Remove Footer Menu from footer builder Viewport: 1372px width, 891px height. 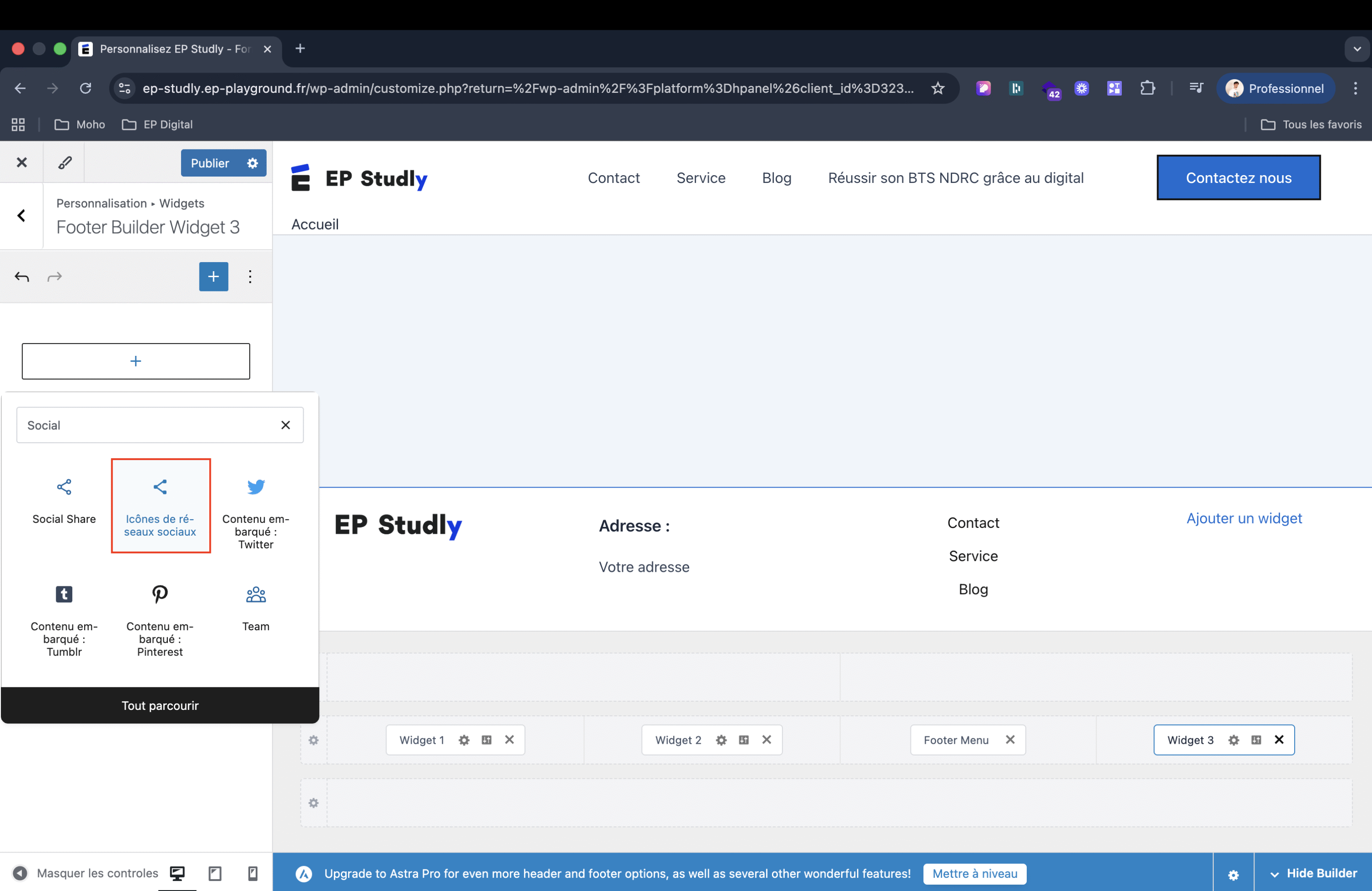tap(1010, 740)
